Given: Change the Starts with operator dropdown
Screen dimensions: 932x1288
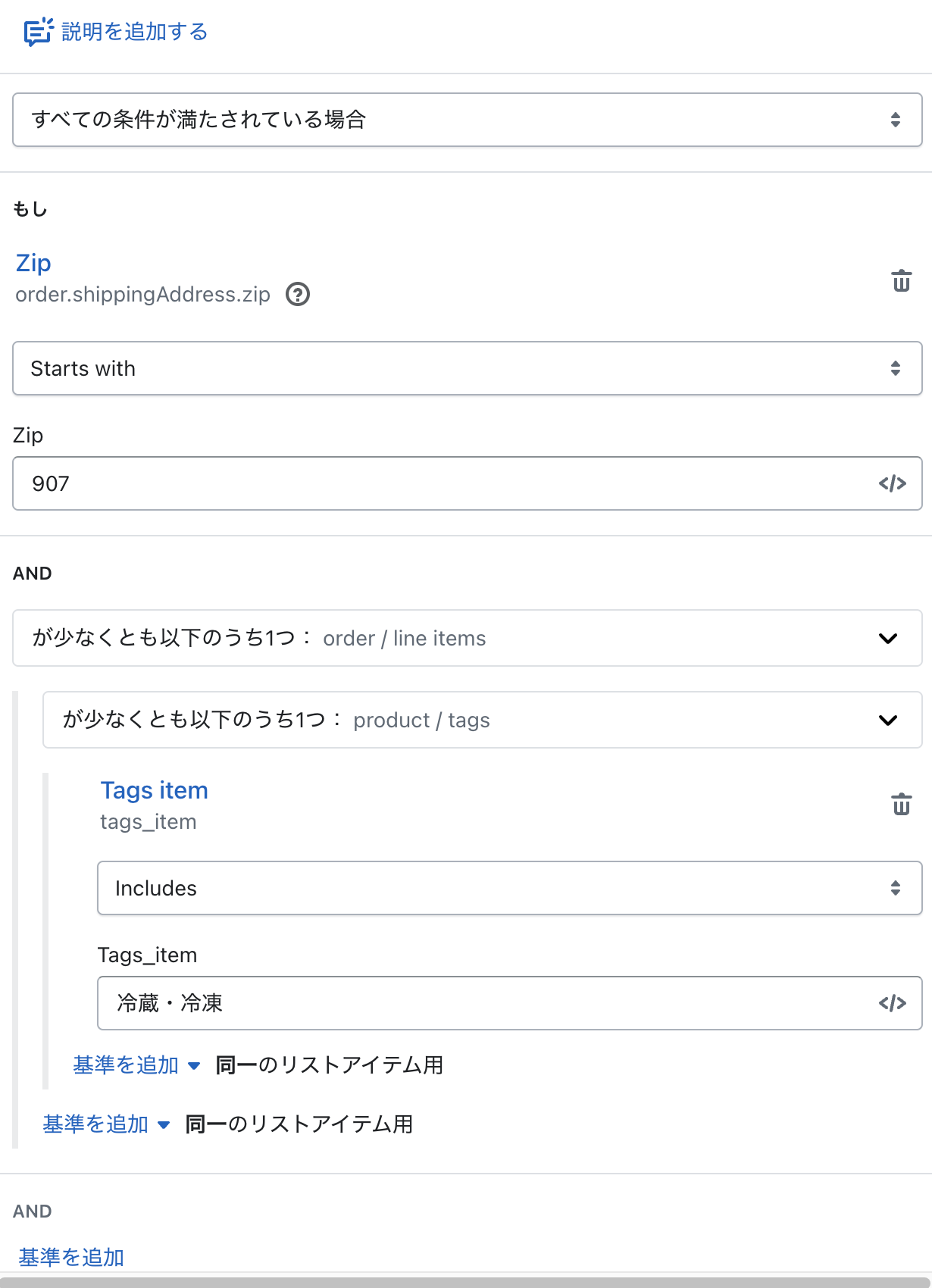Looking at the screenshot, I should click(467, 368).
